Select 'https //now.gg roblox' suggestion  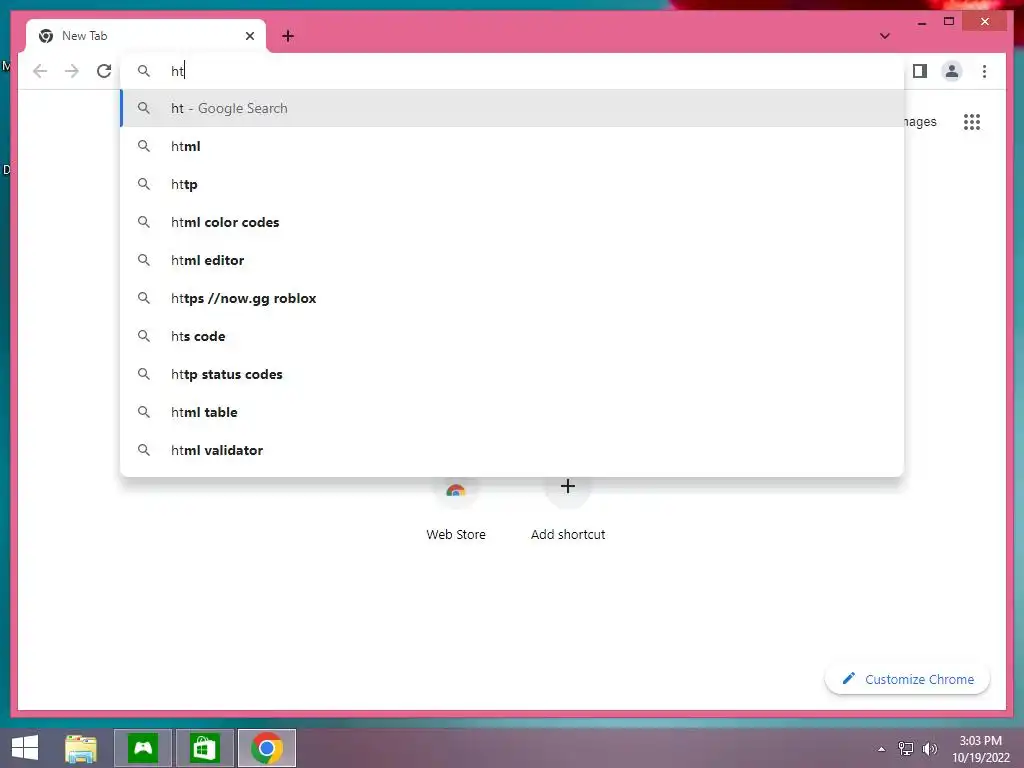[513, 298]
